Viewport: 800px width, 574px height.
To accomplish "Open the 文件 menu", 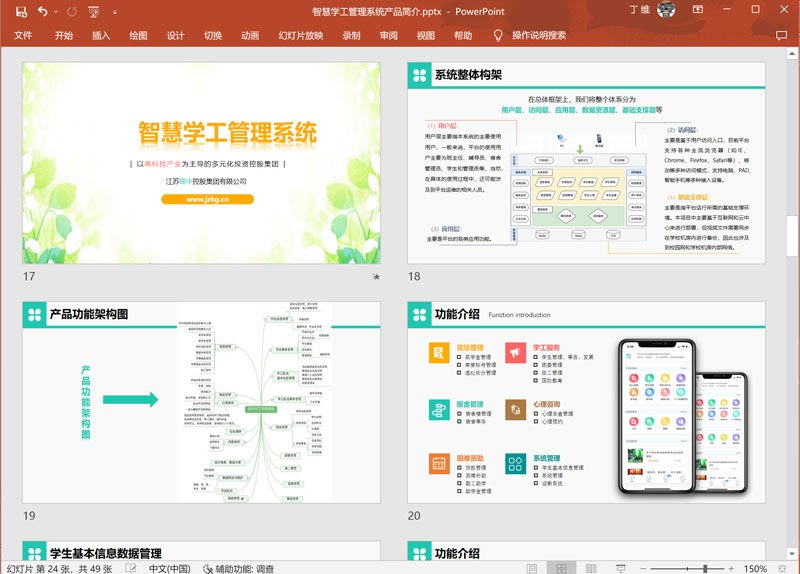I will pos(23,35).
